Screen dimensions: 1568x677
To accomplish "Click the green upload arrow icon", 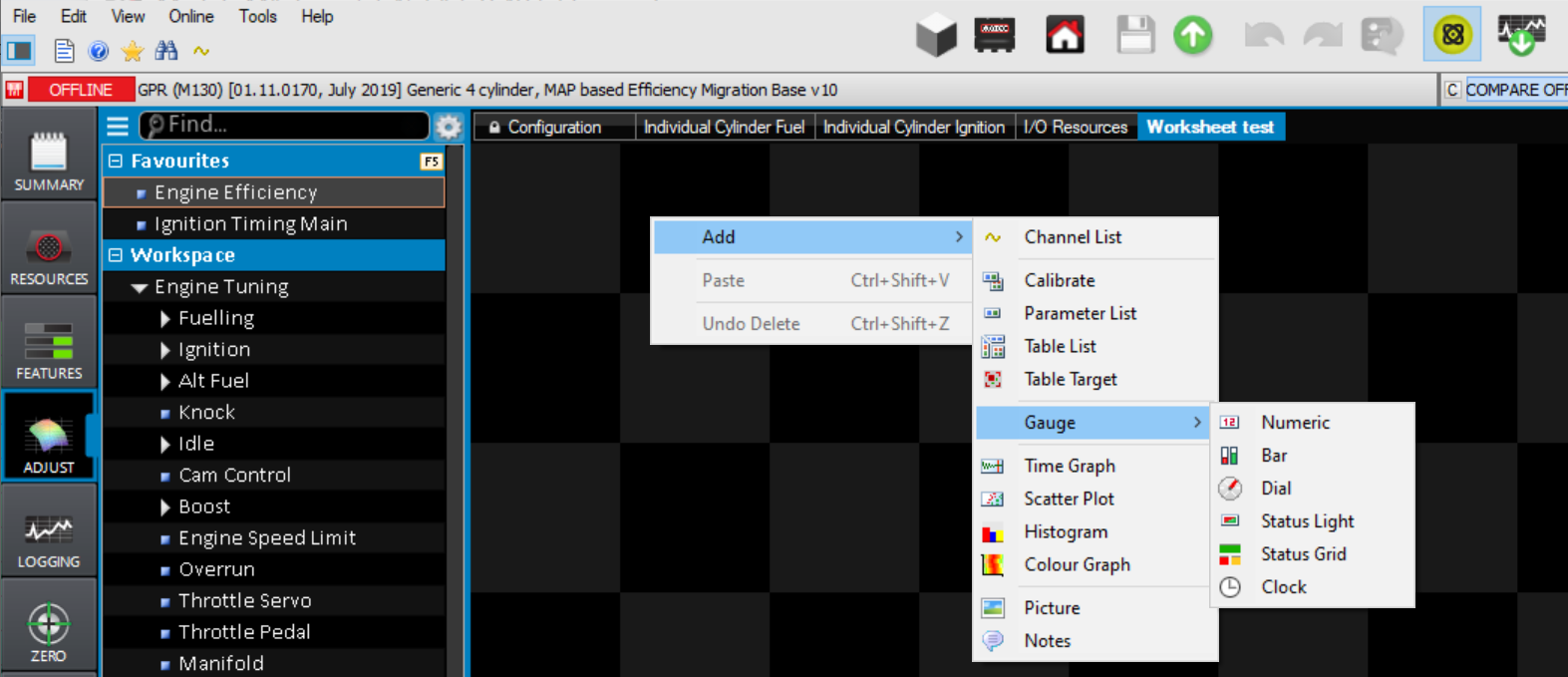I will 1192,36.
